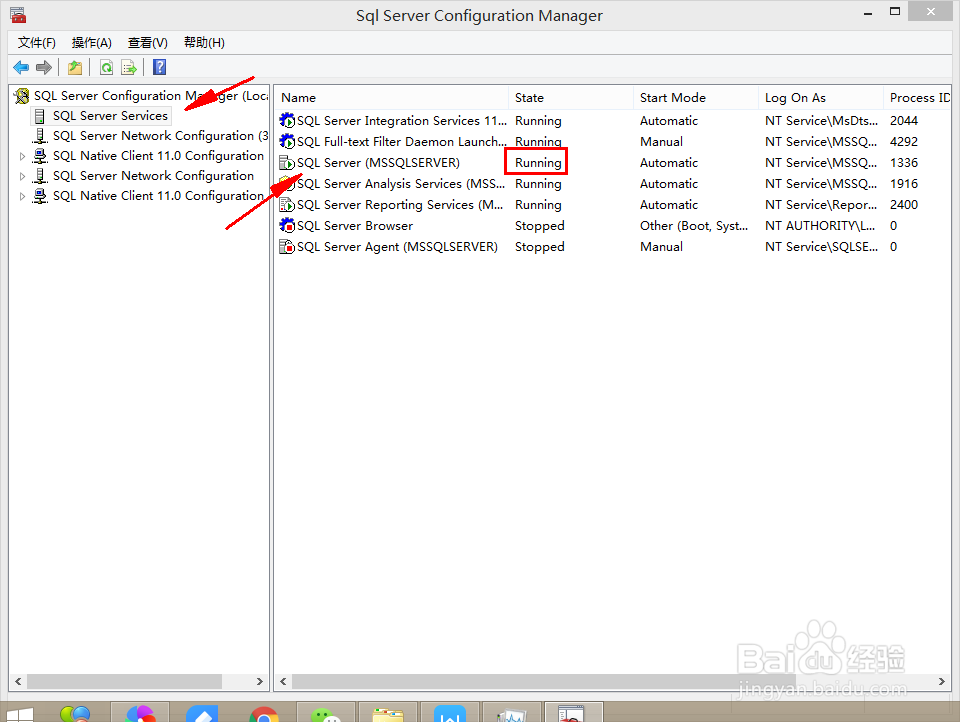Image resolution: width=960 pixels, height=722 pixels.
Task: Click the Process ID value 1916
Action: [904, 184]
